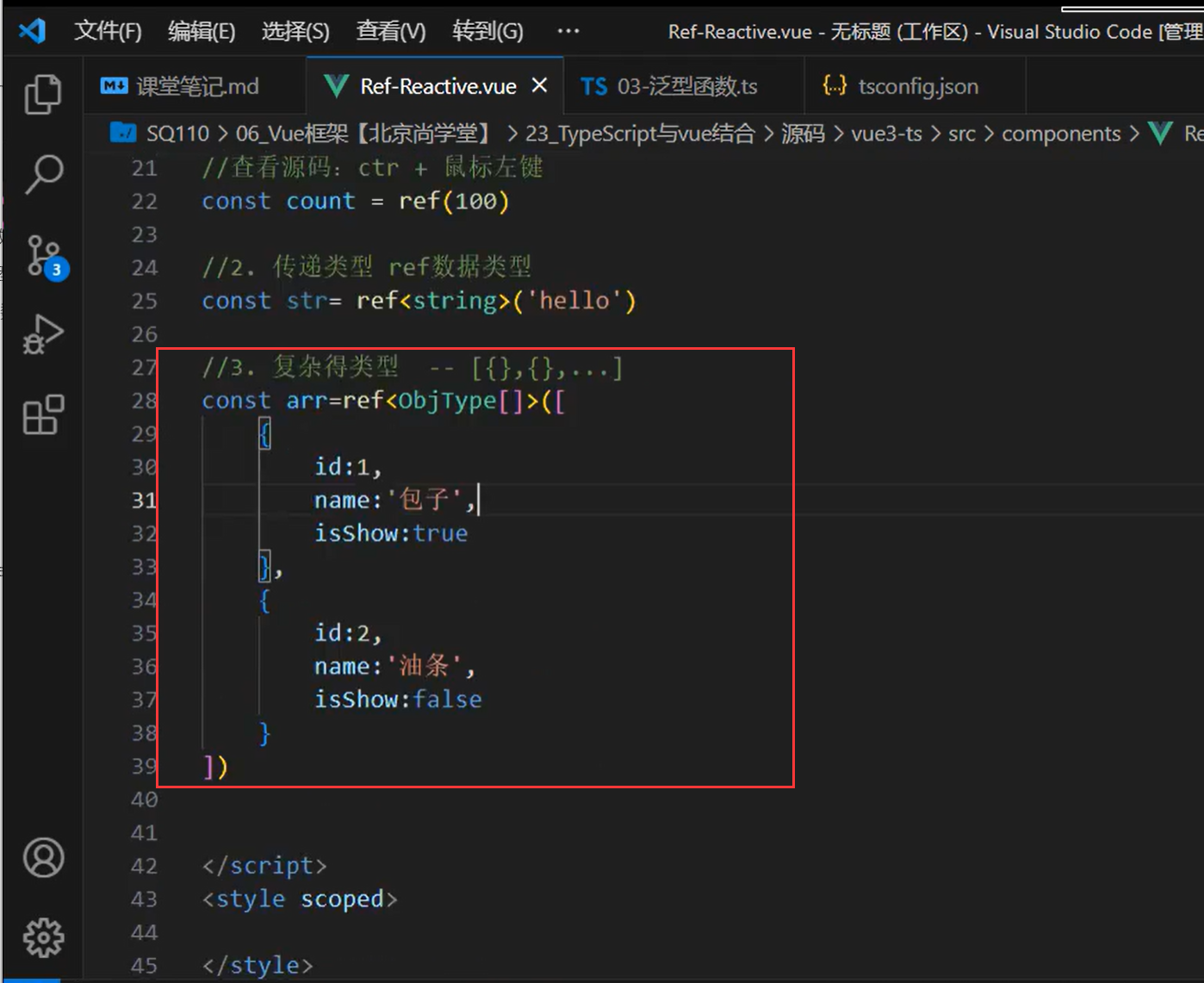Open the 查看(V) menu
The image size is (1204, 983).
(391, 32)
